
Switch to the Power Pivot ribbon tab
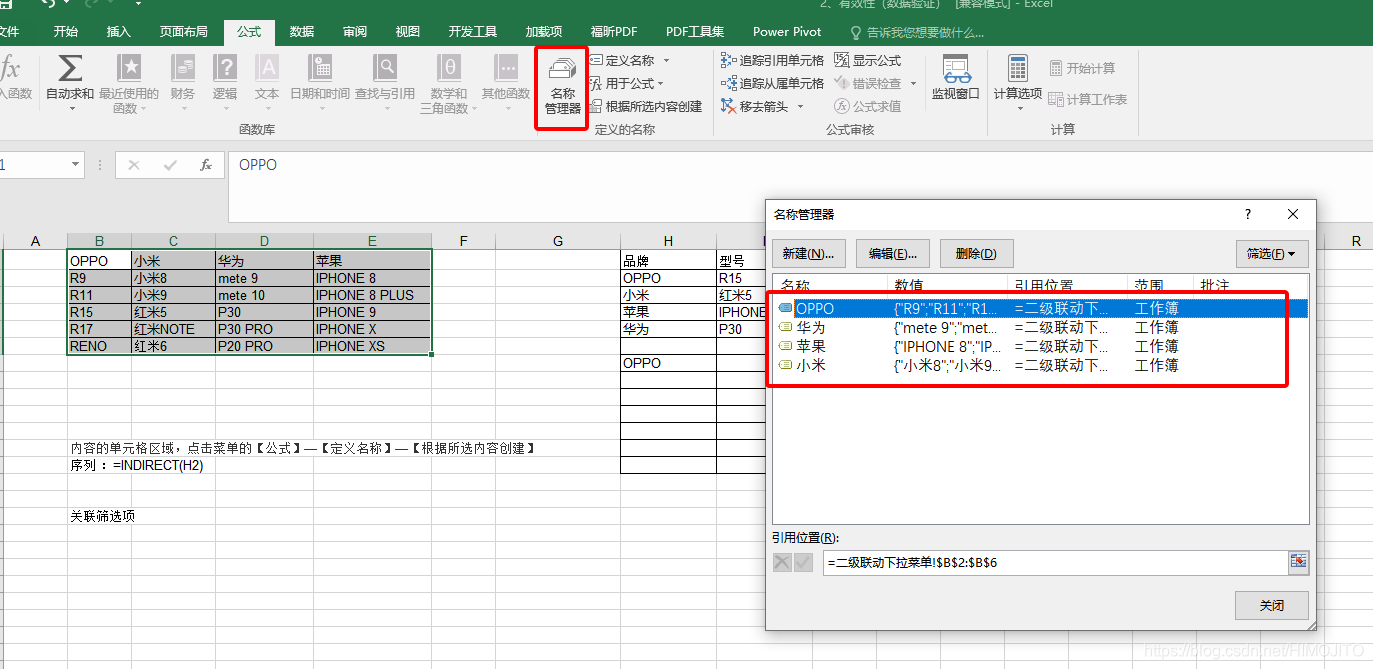click(x=787, y=32)
